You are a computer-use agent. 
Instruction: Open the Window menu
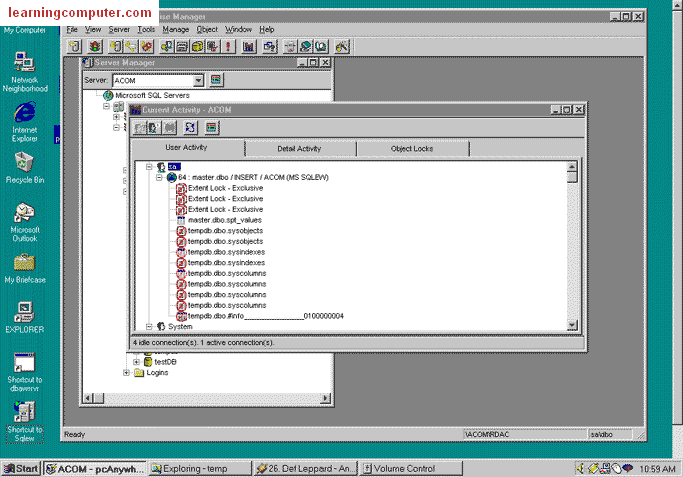[238, 29]
